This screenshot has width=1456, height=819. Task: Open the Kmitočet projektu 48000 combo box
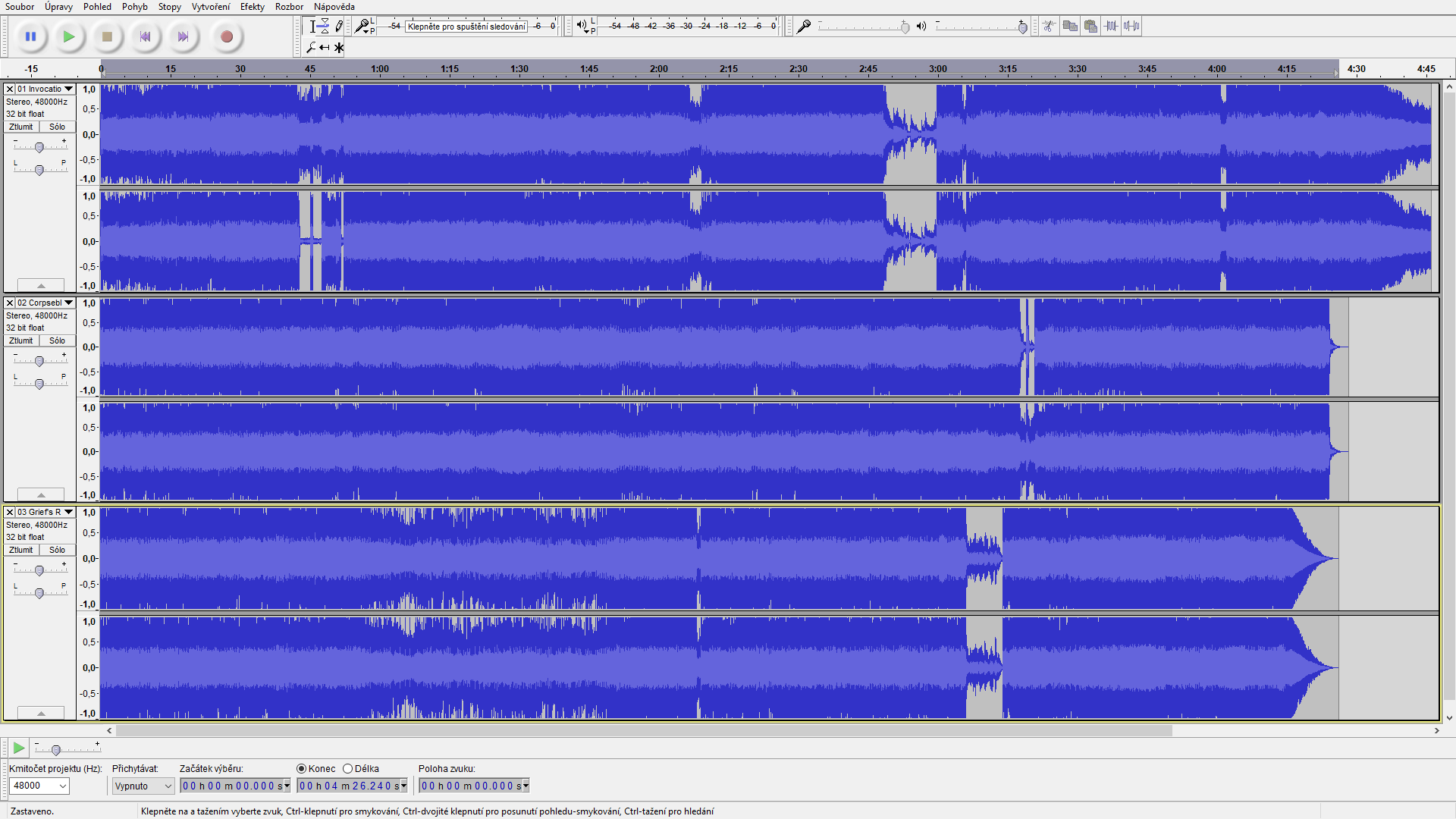coord(39,786)
